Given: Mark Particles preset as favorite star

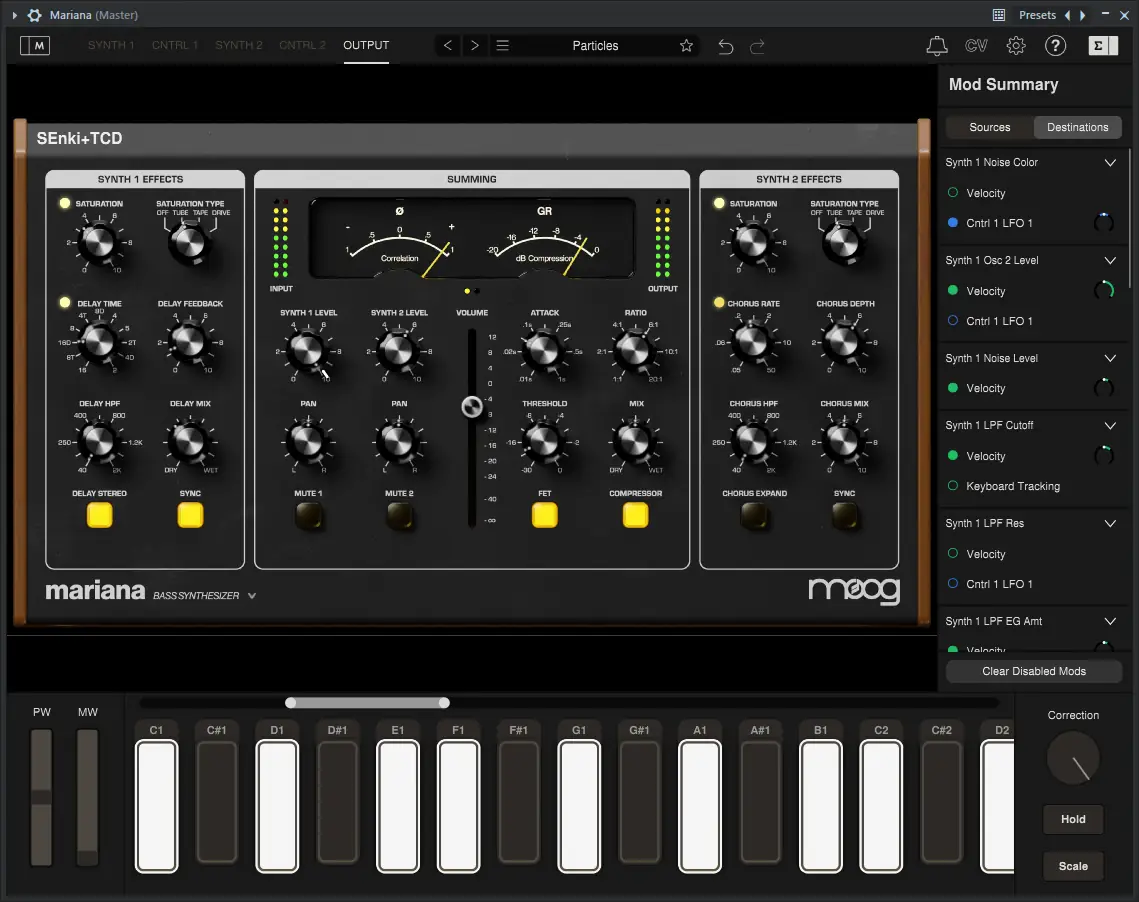Looking at the screenshot, I should 686,46.
